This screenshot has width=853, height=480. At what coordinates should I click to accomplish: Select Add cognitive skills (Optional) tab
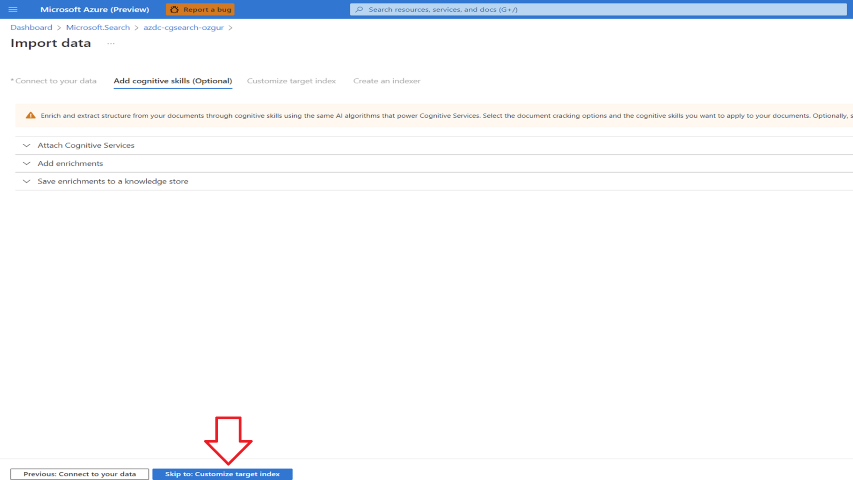172,81
